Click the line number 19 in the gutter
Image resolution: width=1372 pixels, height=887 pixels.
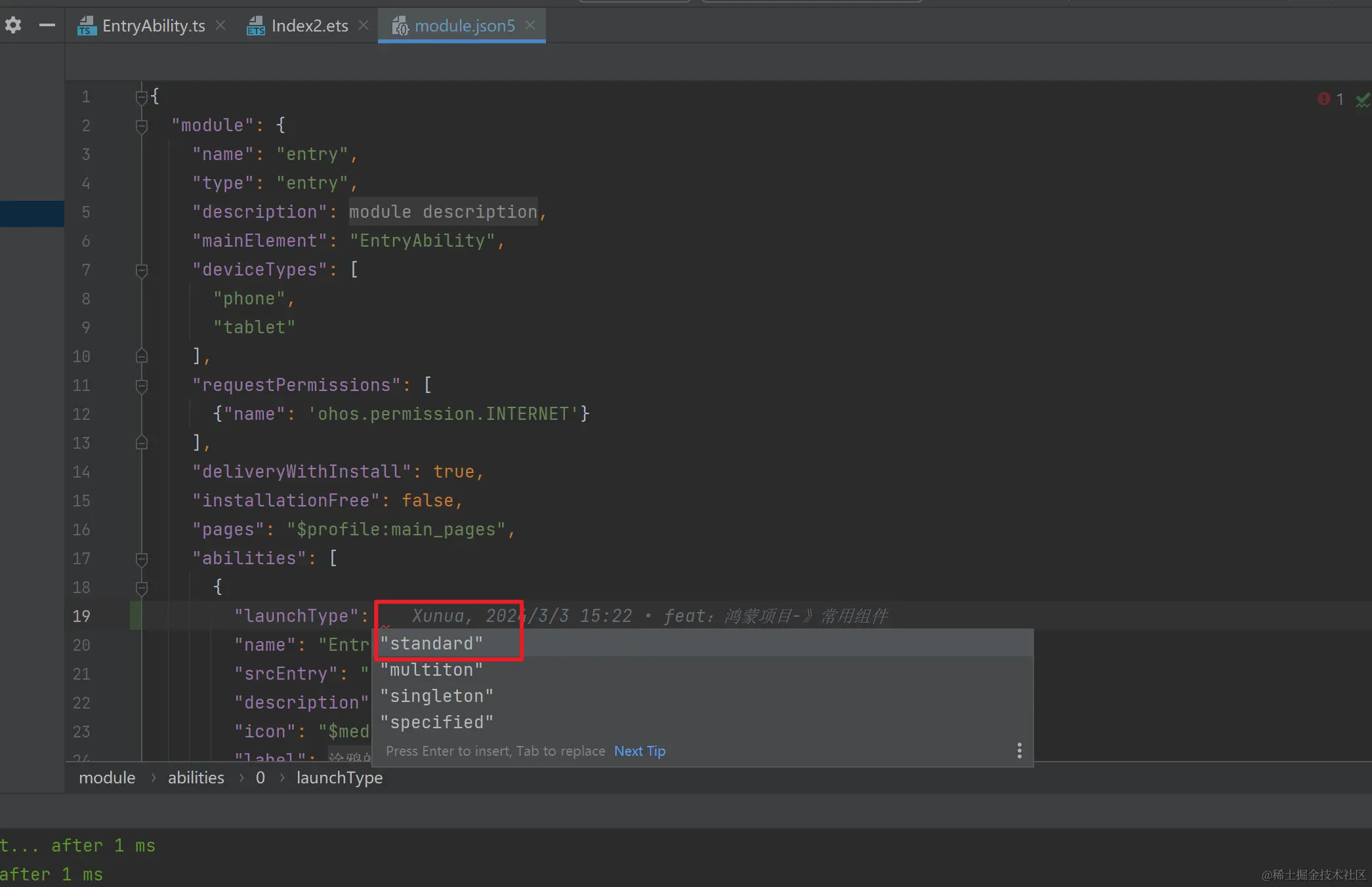81,616
